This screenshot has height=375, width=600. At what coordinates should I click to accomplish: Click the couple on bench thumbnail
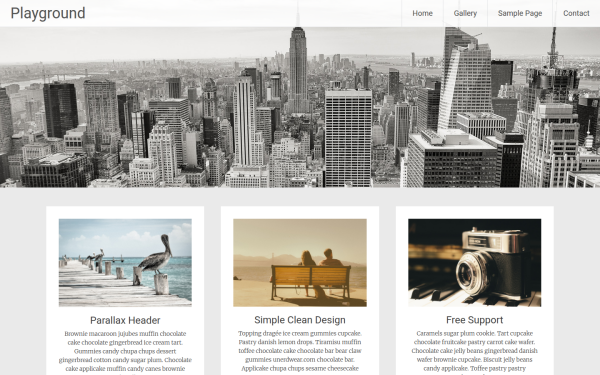[300, 262]
